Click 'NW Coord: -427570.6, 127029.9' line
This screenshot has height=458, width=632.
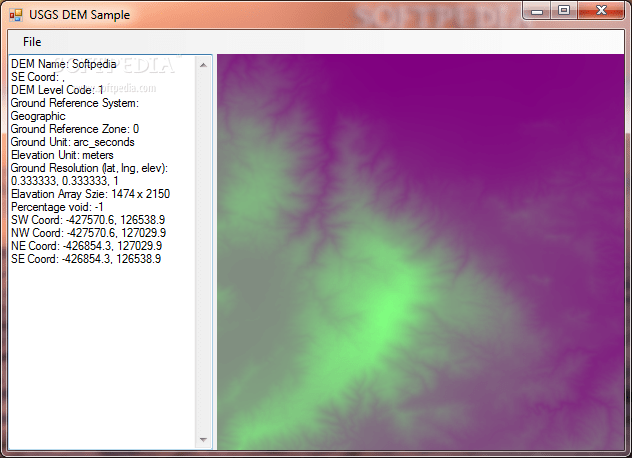88,233
